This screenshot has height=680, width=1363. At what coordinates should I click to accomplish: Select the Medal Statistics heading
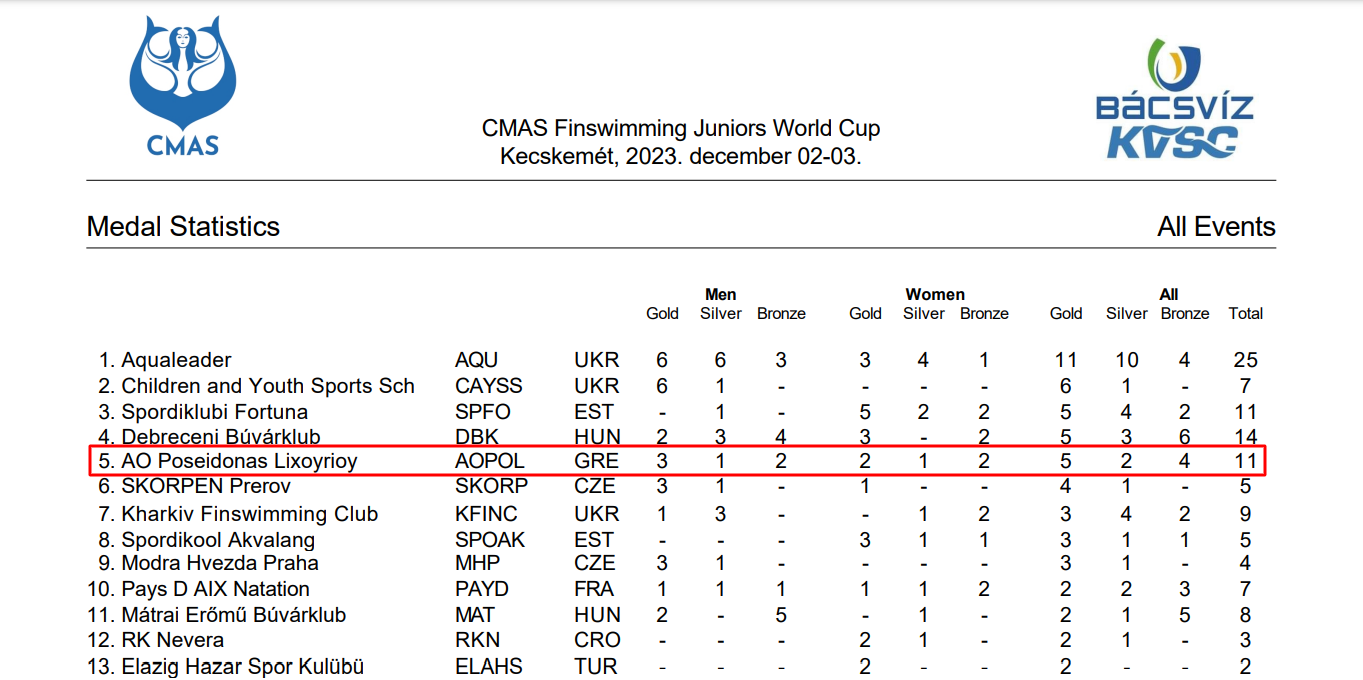click(x=183, y=227)
